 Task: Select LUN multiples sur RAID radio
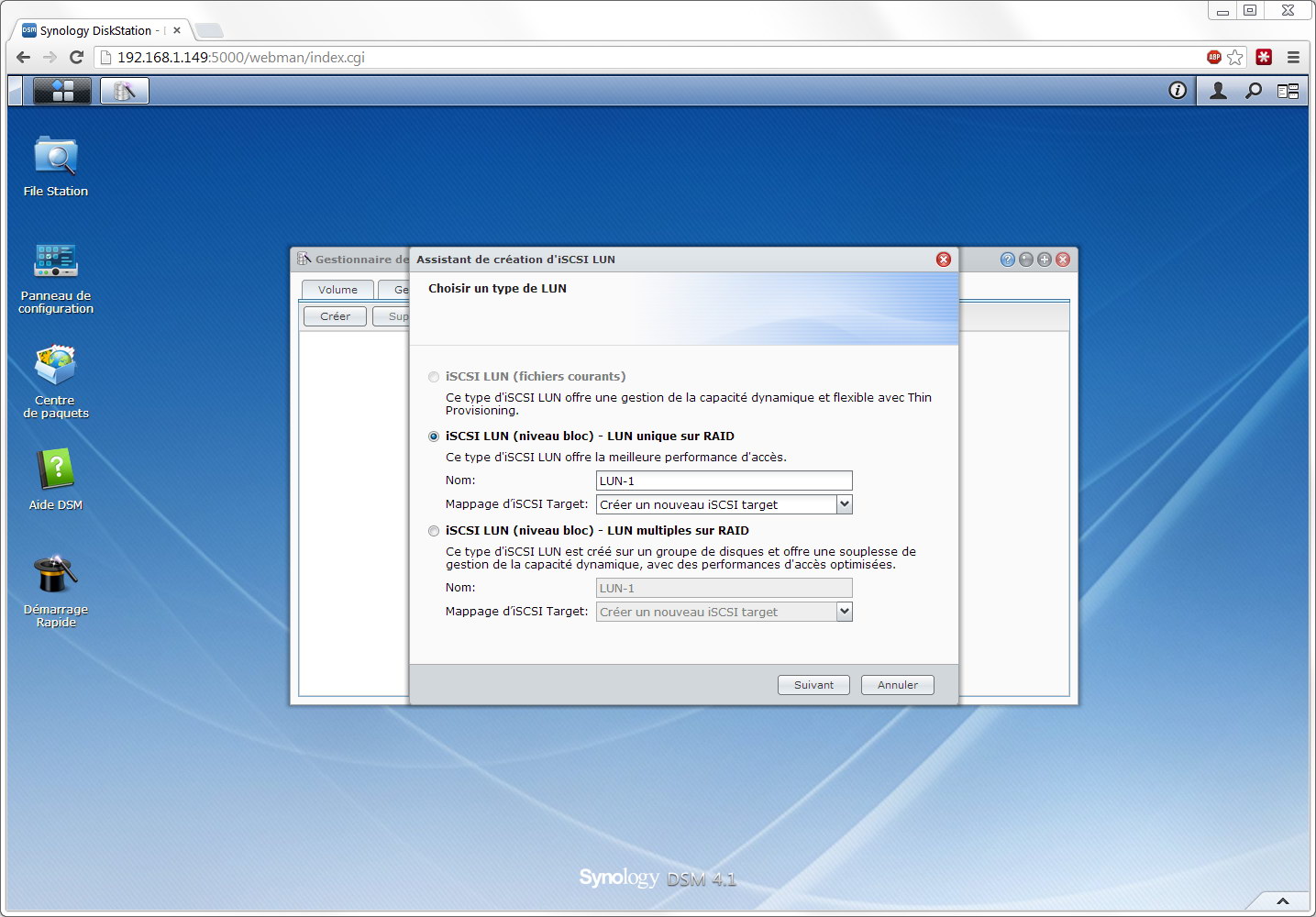(434, 531)
